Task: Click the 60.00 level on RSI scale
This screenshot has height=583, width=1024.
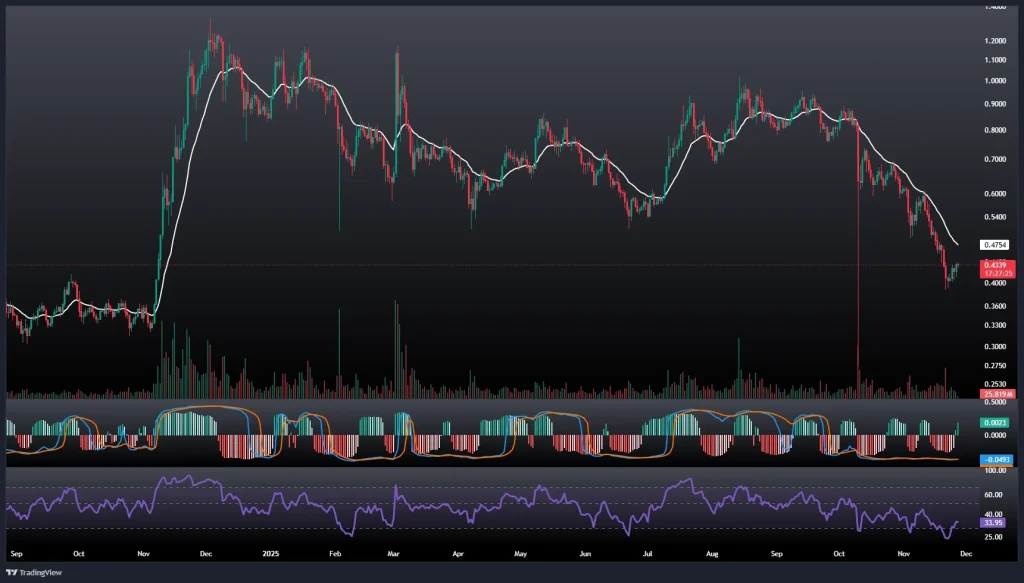Action: pos(994,494)
